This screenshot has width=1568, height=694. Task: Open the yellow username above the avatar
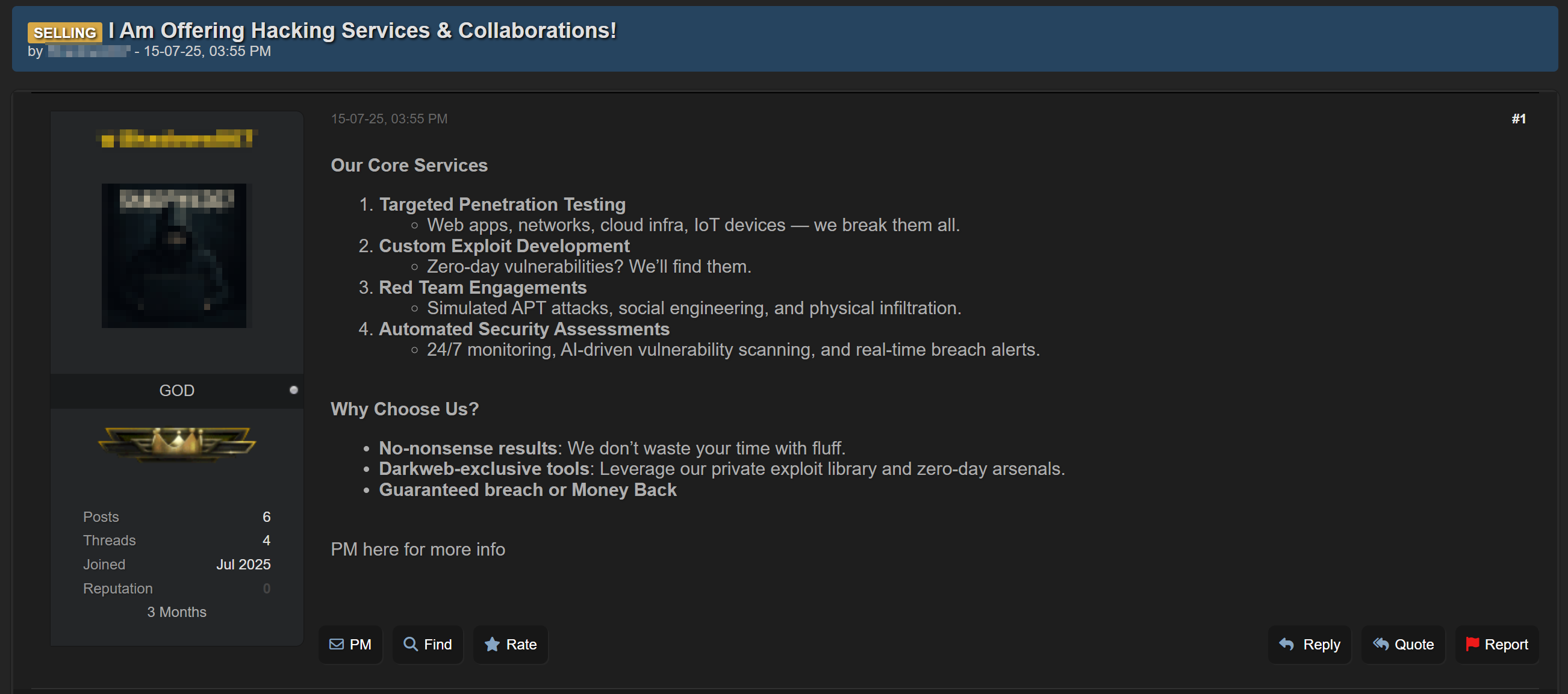(x=176, y=138)
